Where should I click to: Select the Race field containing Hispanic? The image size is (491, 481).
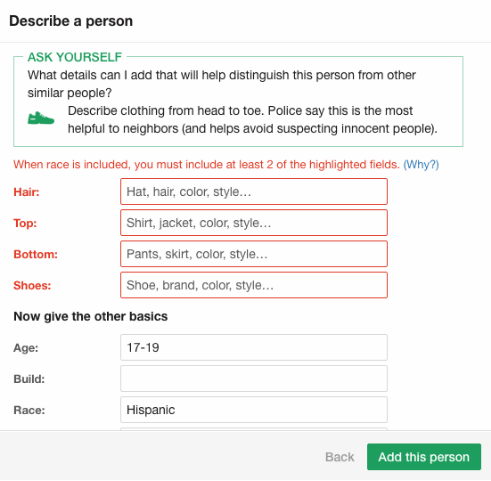[254, 410]
